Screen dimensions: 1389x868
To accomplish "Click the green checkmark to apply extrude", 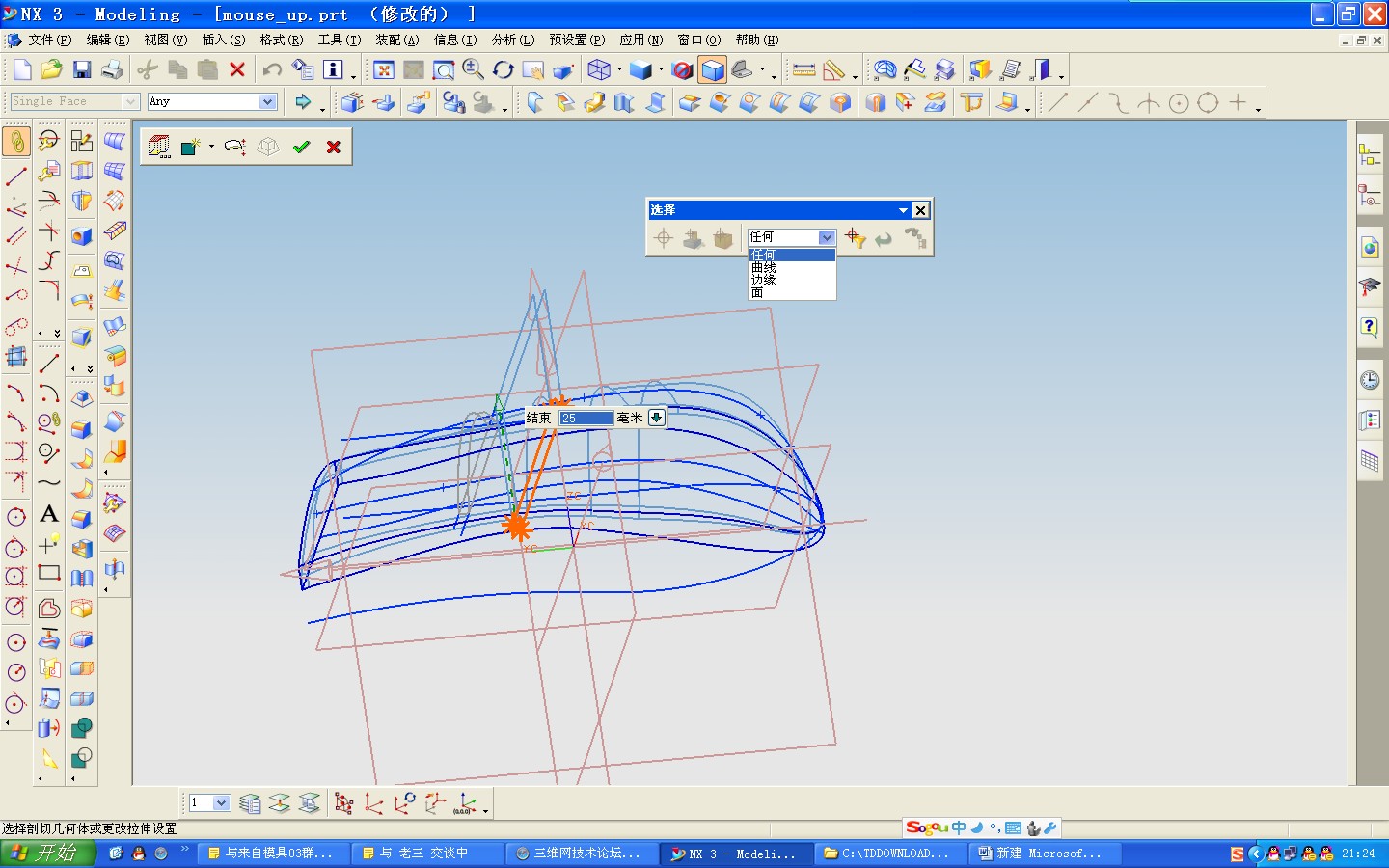I will click(302, 147).
